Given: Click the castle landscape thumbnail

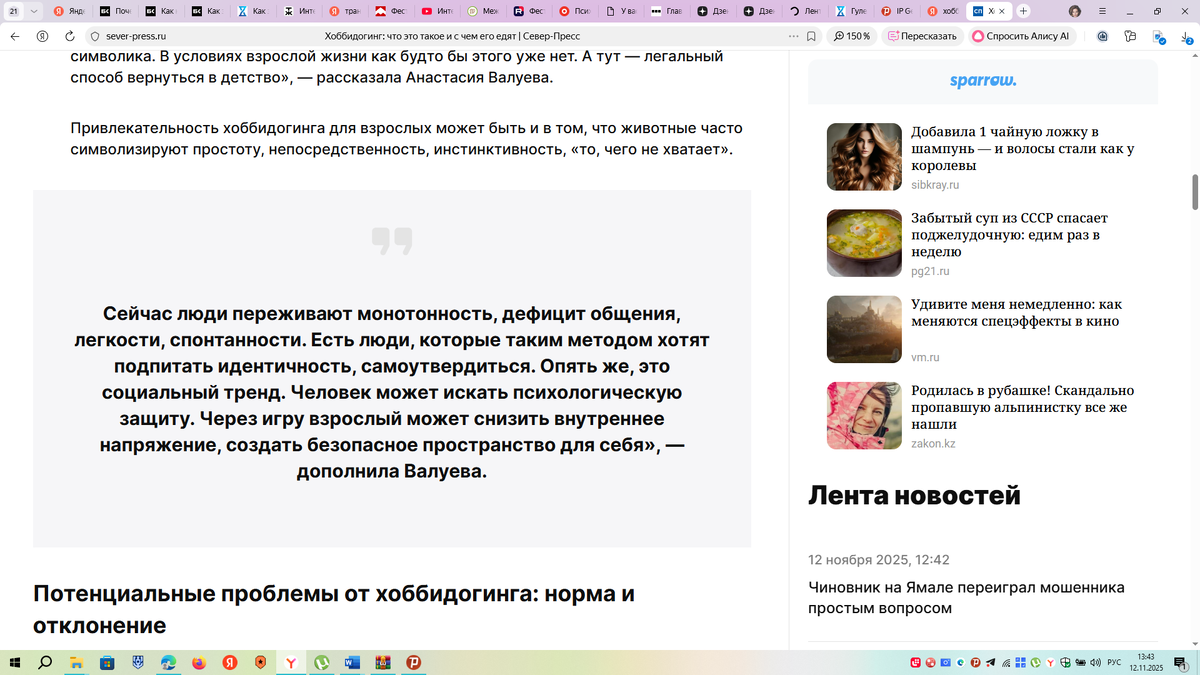Looking at the screenshot, I should [x=865, y=329].
